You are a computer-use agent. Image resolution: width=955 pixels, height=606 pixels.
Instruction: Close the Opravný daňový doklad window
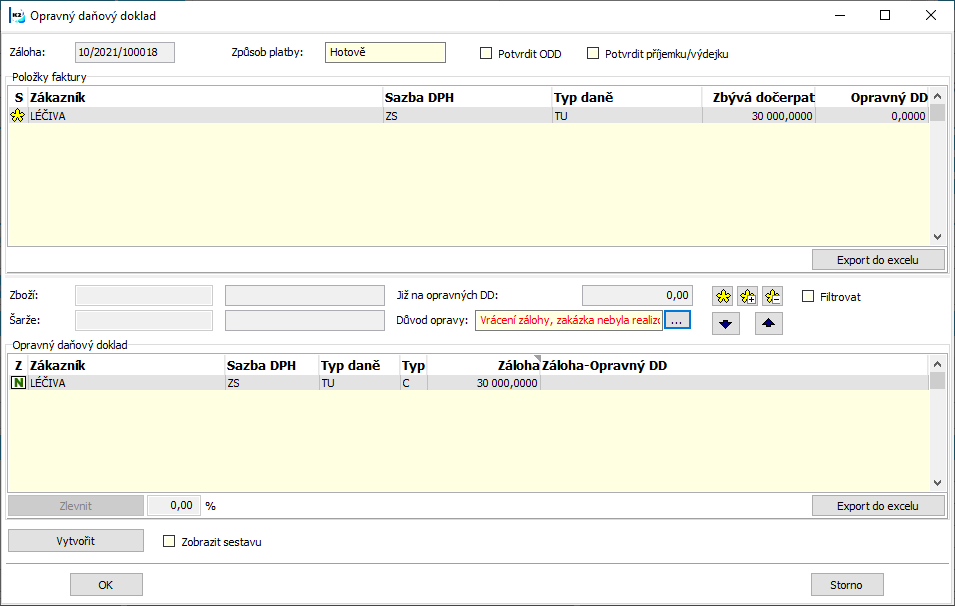tap(931, 15)
